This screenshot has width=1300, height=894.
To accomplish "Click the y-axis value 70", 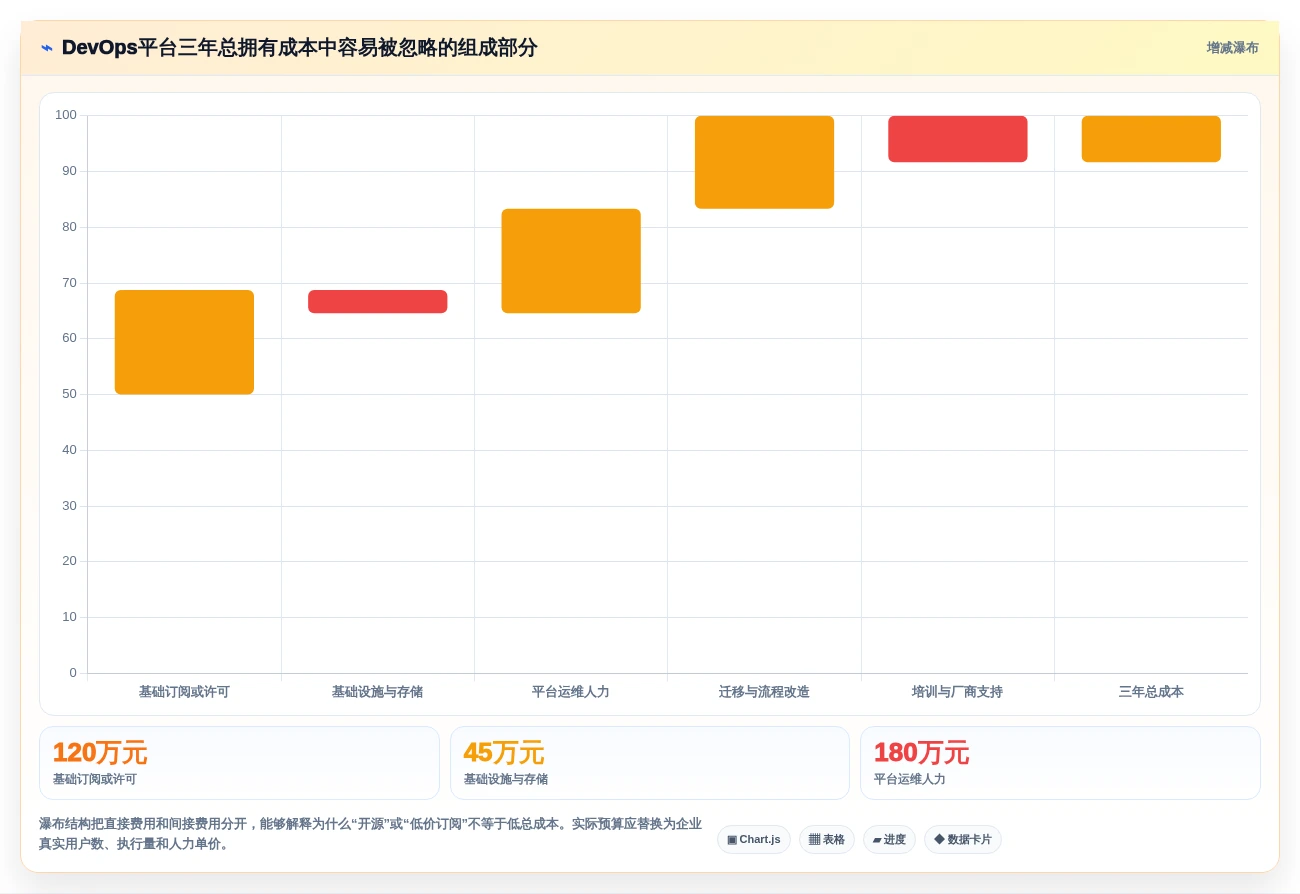I will tap(69, 283).
